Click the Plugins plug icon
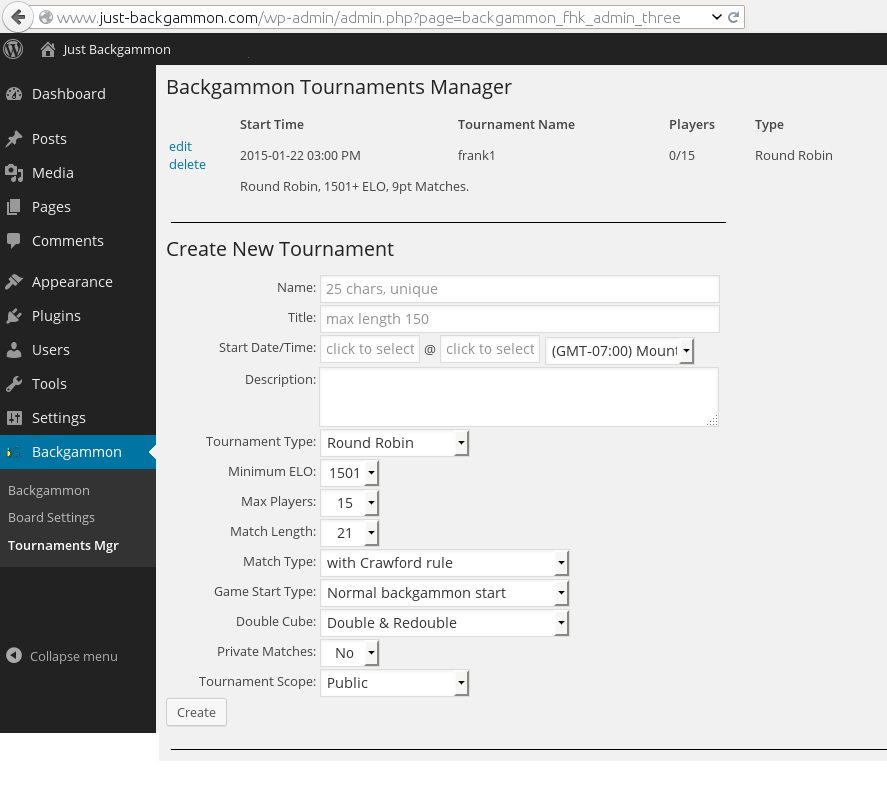Screen dimensions: 887x807 [x=14, y=316]
